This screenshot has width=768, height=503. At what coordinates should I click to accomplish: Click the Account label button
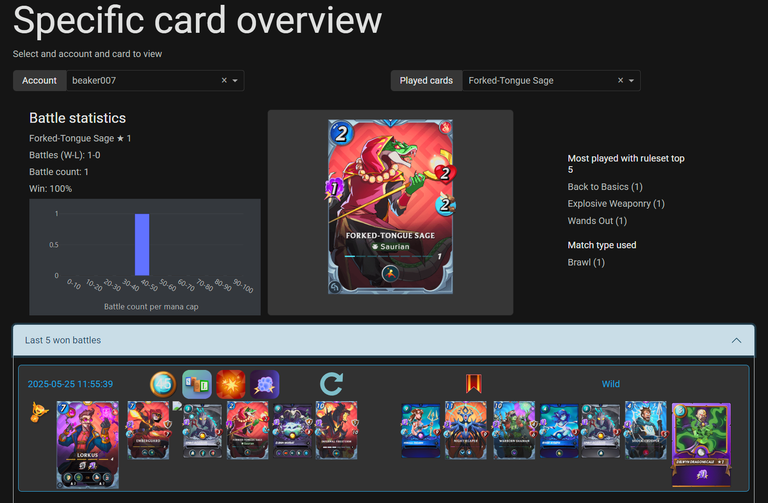[39, 80]
